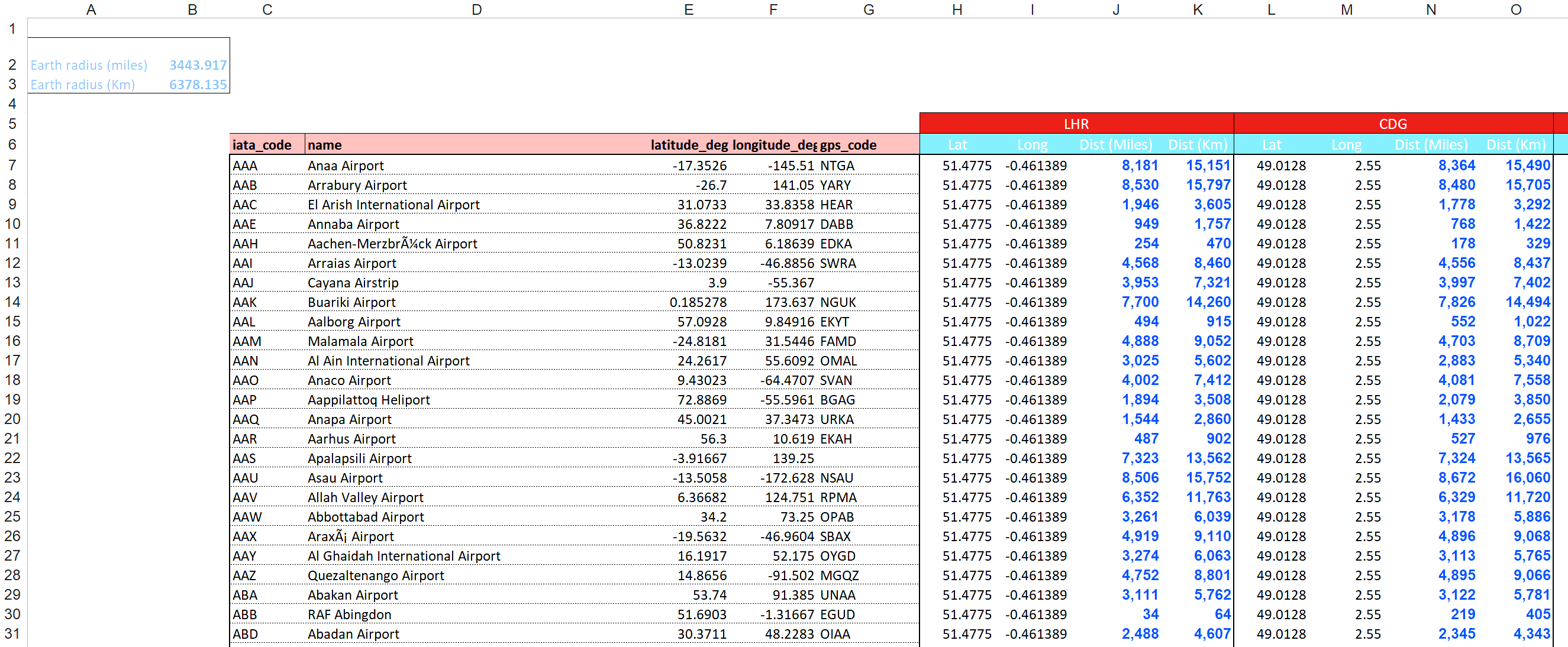Click the red CDG merged header

pos(1393,124)
